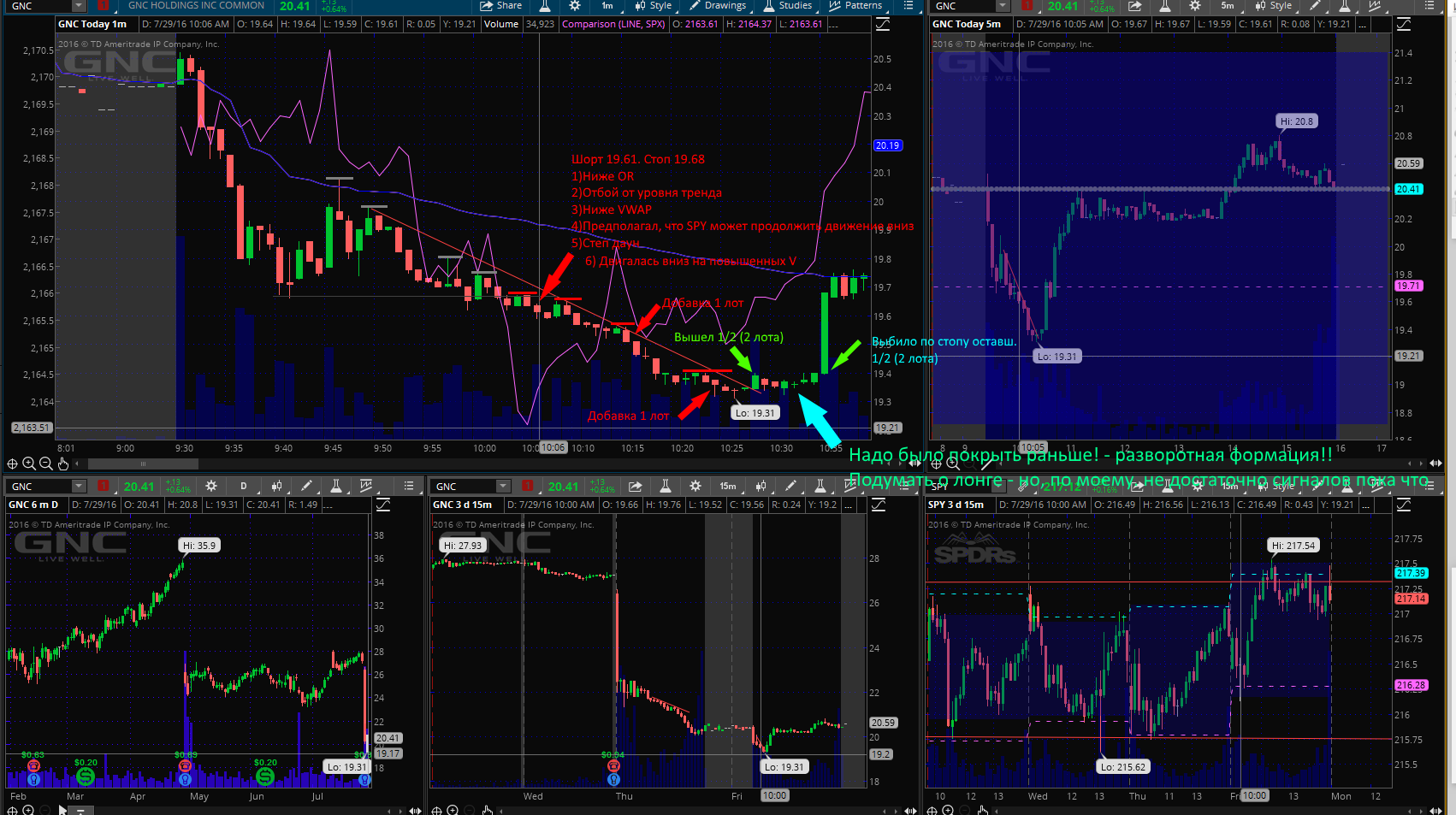1456x815 pixels.
Task: Expand the ellipsis in GNC Today 1m header
Action: coord(834,24)
